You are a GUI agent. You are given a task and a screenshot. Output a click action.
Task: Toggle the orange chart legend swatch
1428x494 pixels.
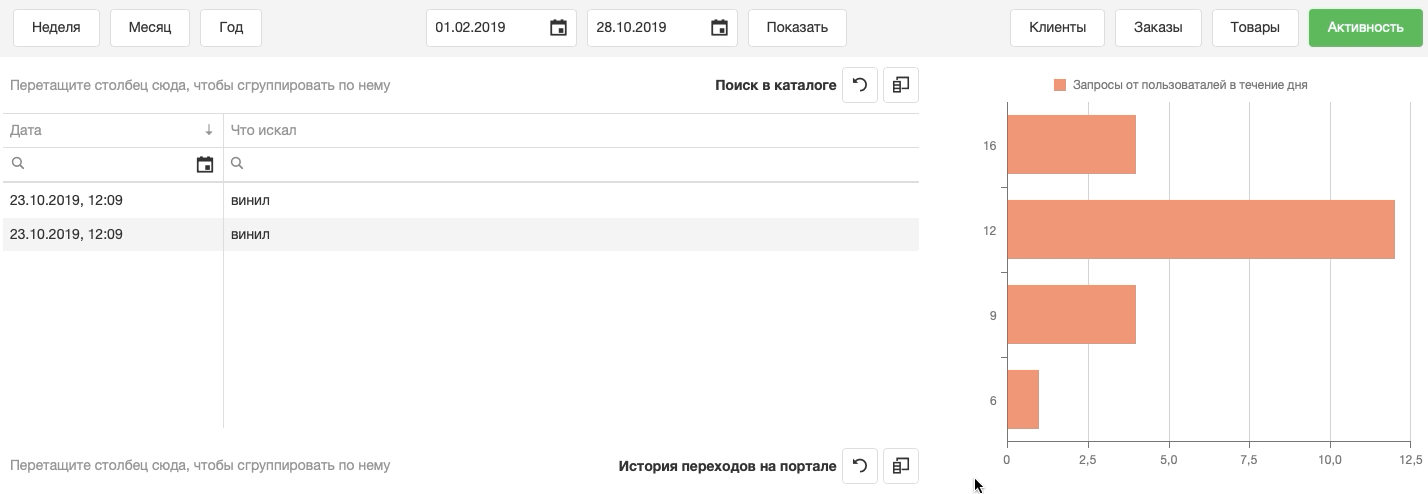(1060, 85)
